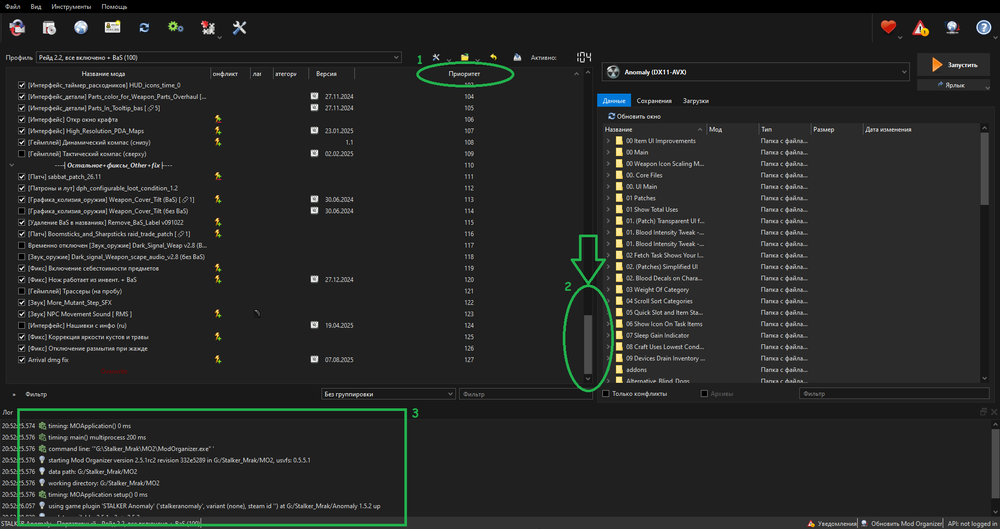Click the Обновить окно button
The image size is (1000, 529).
click(635, 117)
